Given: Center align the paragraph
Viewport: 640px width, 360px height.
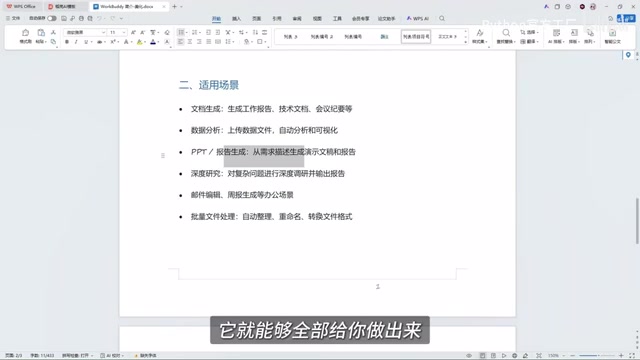Looking at the screenshot, I should coord(190,42).
